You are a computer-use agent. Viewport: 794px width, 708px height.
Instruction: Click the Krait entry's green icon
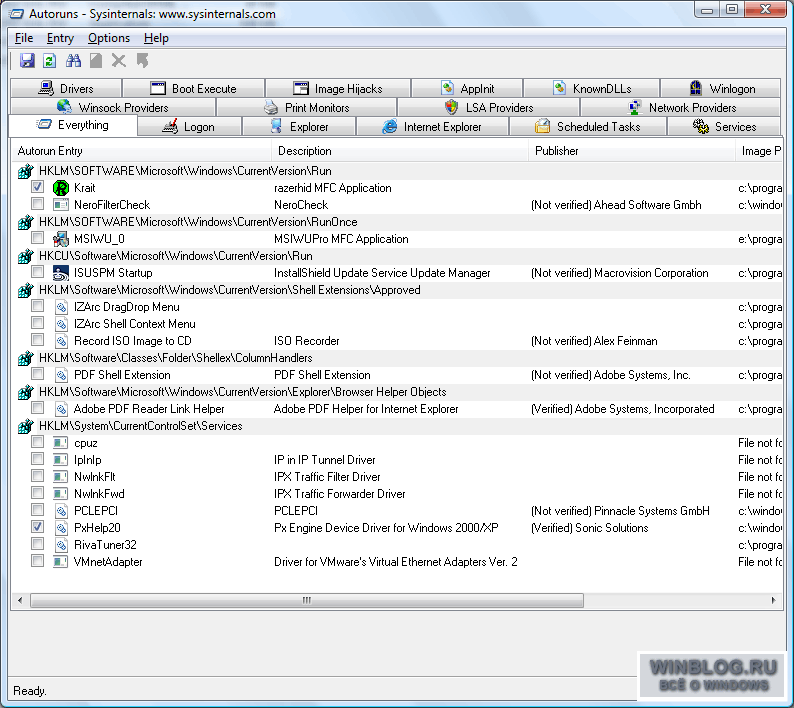tap(61, 188)
